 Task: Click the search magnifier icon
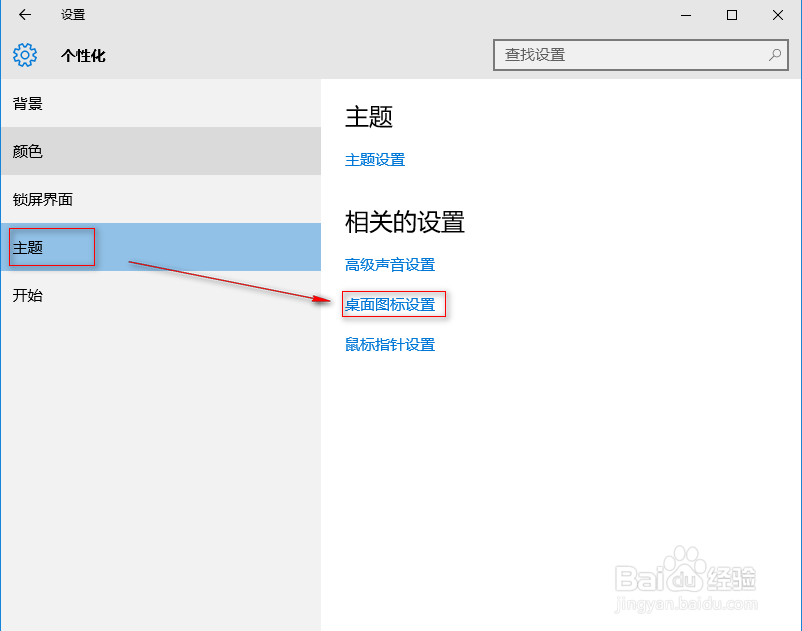775,55
